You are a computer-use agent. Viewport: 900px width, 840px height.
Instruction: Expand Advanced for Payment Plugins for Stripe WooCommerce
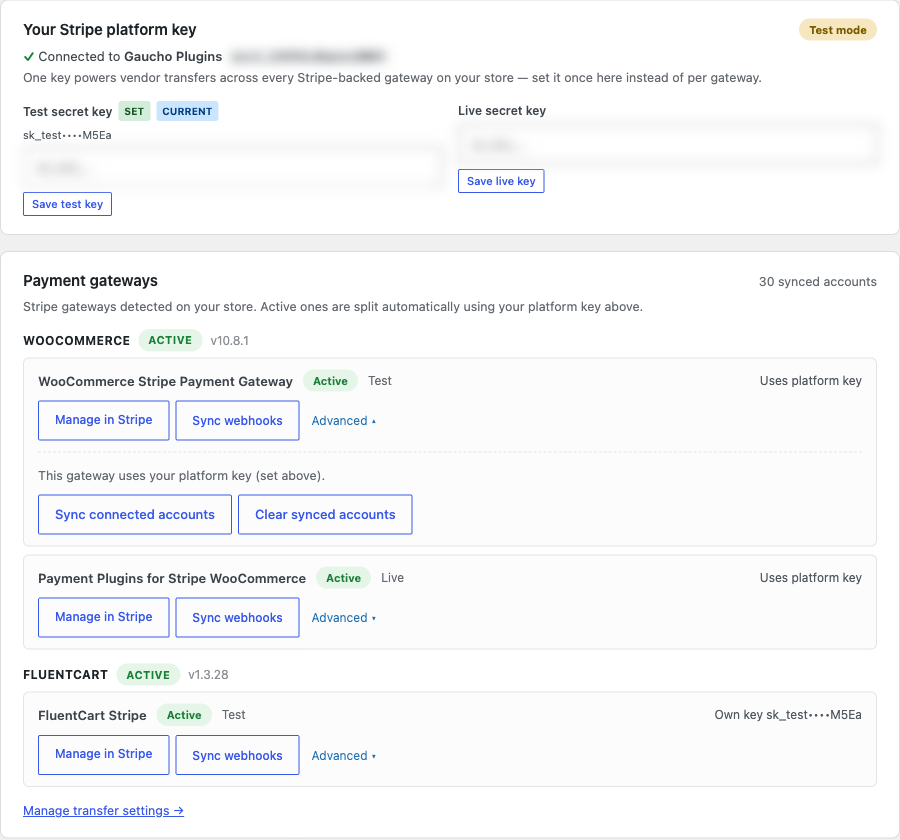point(343,618)
